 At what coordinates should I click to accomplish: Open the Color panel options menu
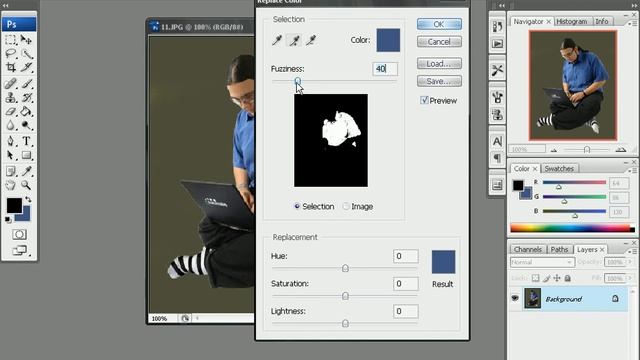631,171
